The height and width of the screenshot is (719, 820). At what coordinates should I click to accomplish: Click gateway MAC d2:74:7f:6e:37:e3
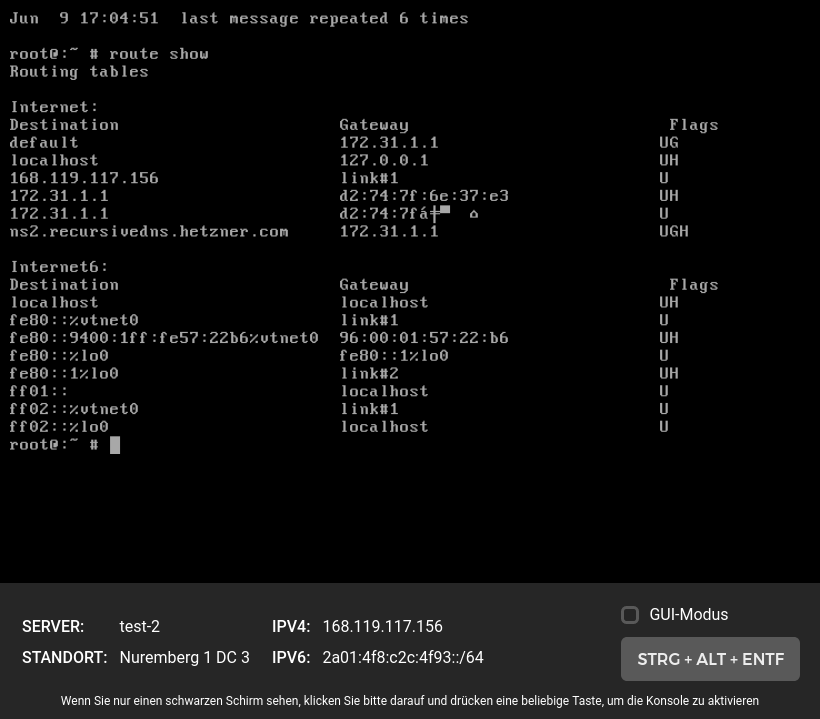pos(424,196)
